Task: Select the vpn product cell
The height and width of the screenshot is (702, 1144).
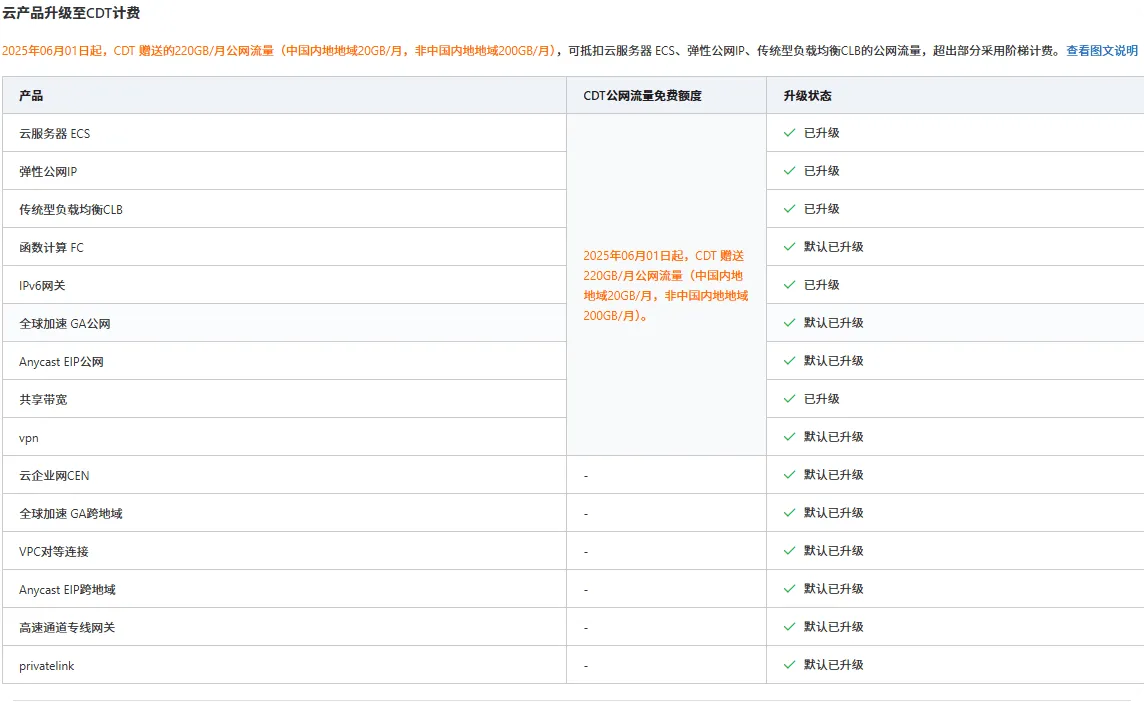Action: (x=285, y=436)
